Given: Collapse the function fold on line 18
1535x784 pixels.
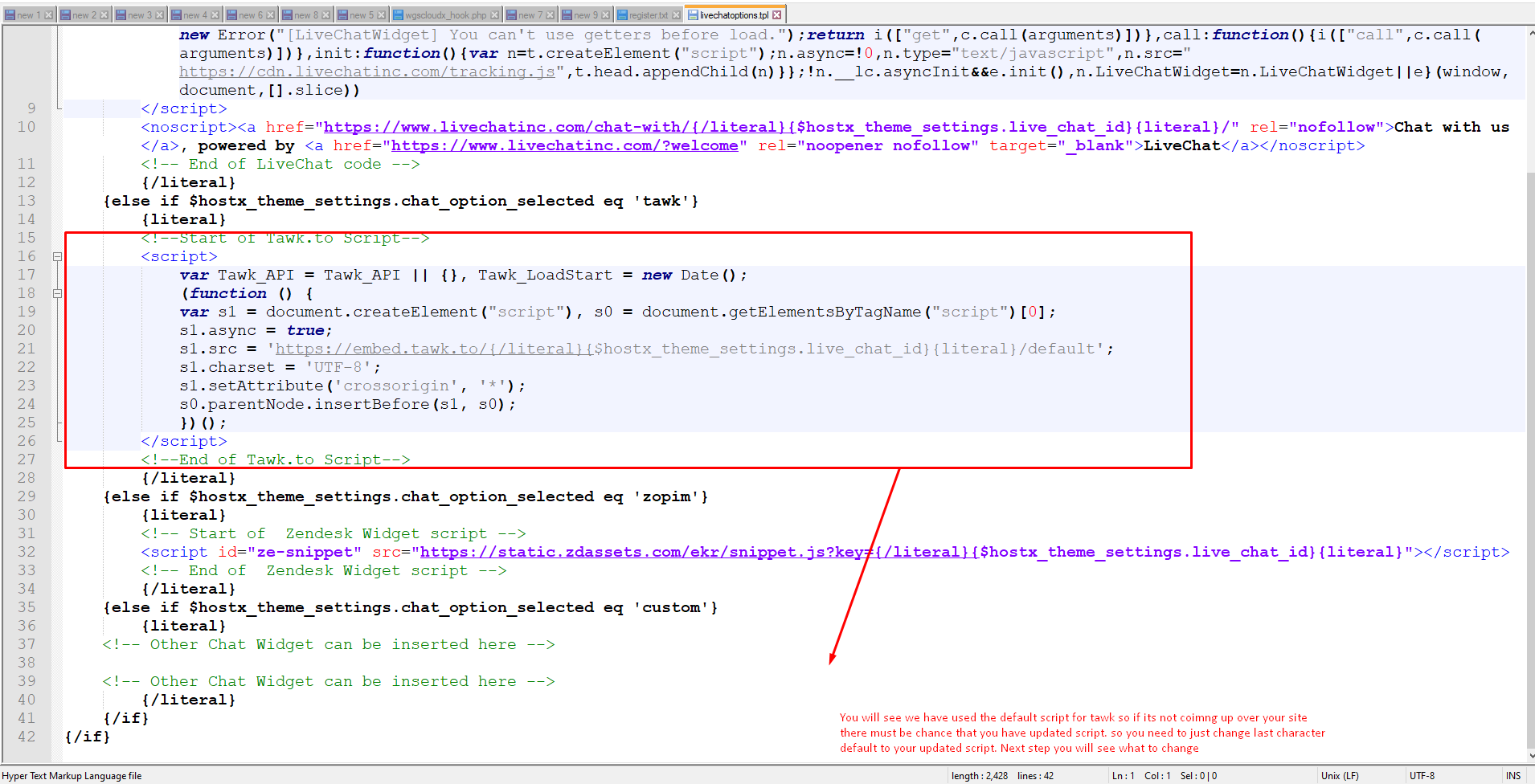Looking at the screenshot, I should click(x=57, y=294).
